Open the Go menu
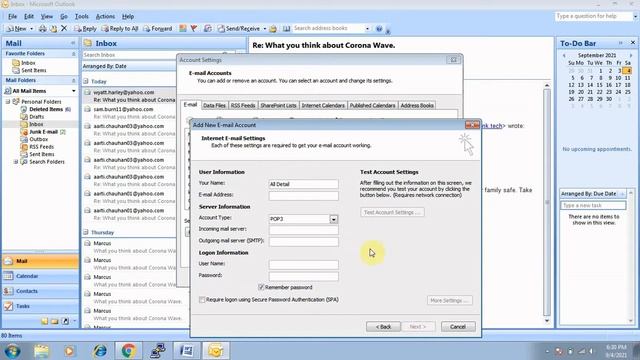640x360 pixels. (64, 16)
